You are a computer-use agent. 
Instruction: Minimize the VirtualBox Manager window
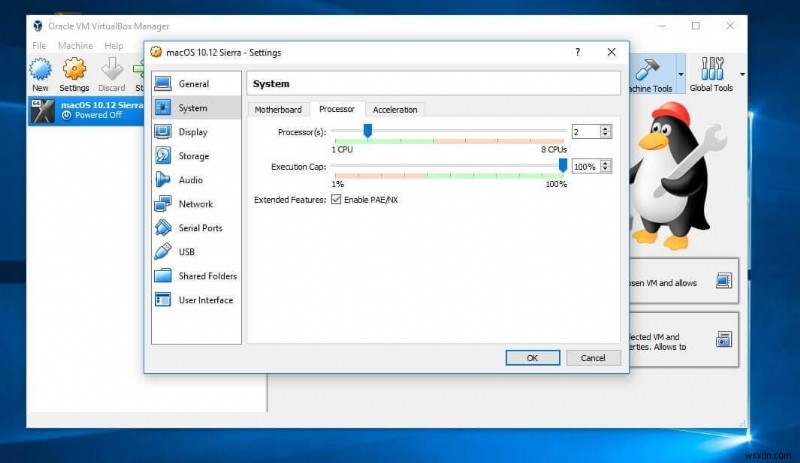[662, 26]
